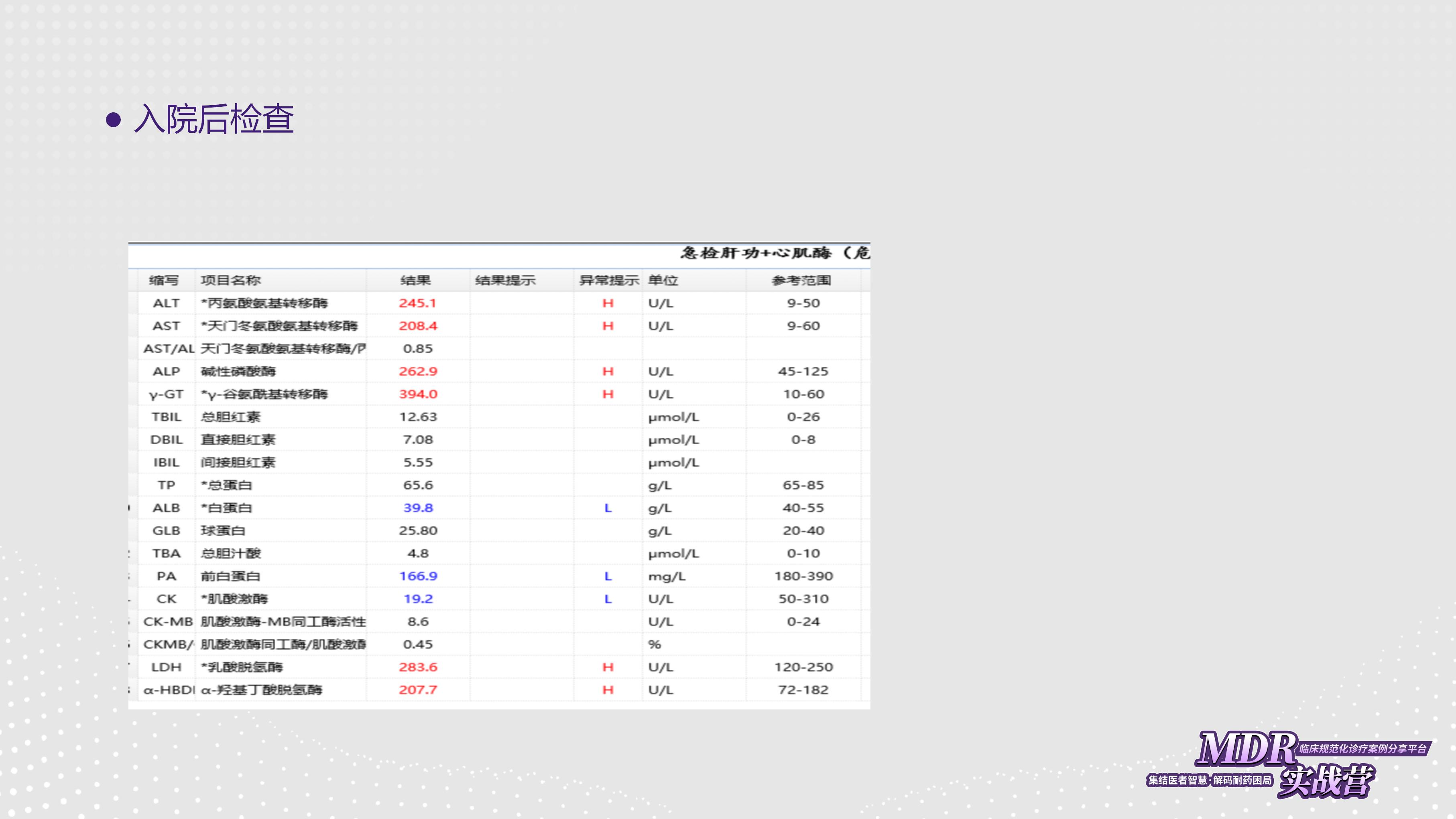Viewport: 1456px width, 819px height.
Task: Click the ALB low flag L
Action: pos(608,508)
